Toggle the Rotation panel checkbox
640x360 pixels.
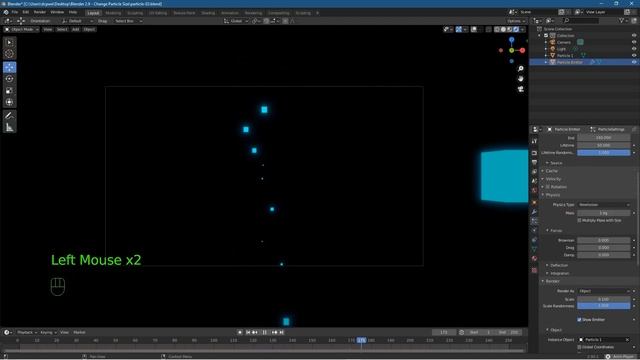click(548, 187)
